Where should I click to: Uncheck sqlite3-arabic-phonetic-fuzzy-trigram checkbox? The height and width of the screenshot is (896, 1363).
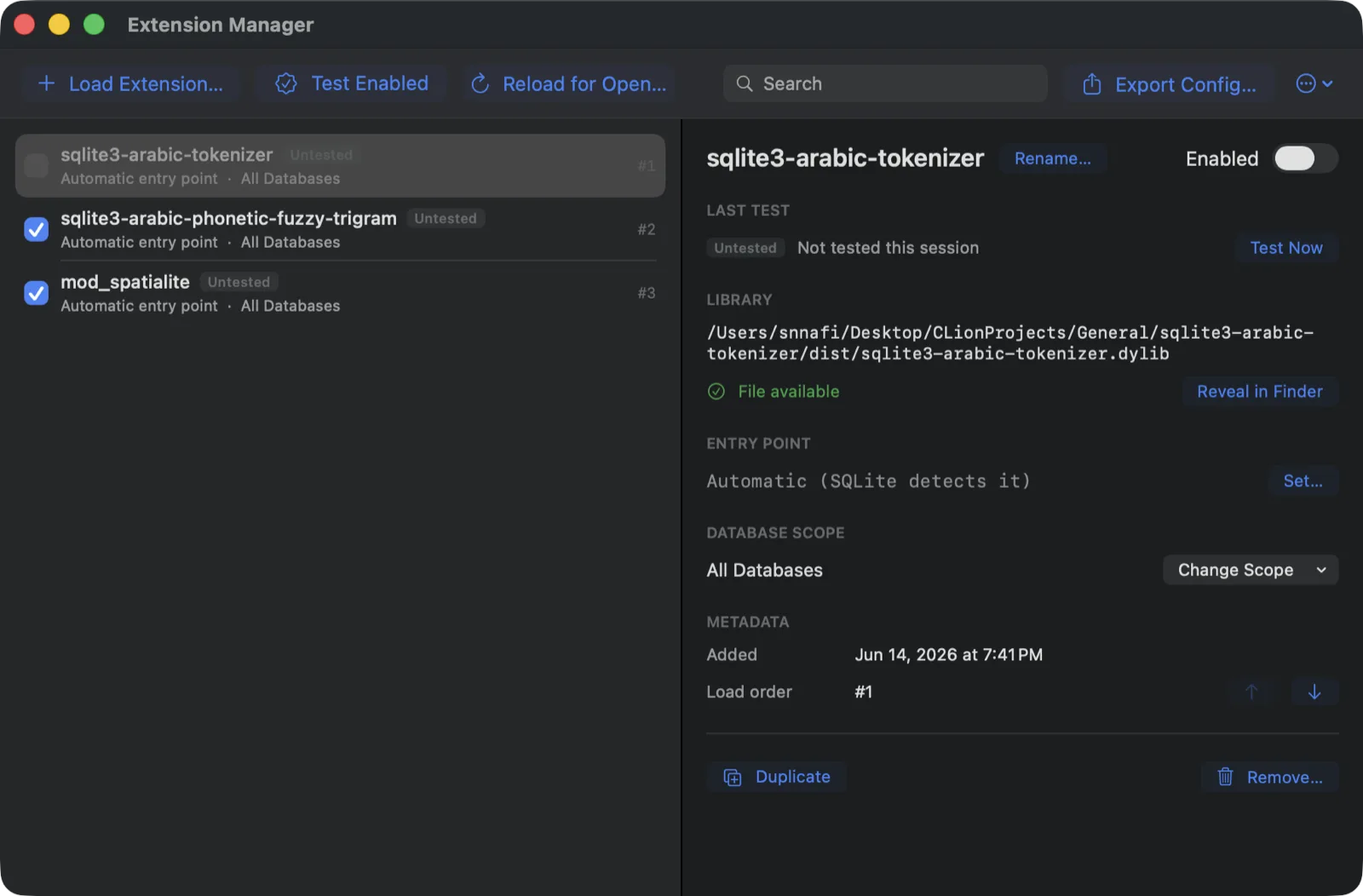pos(37,229)
